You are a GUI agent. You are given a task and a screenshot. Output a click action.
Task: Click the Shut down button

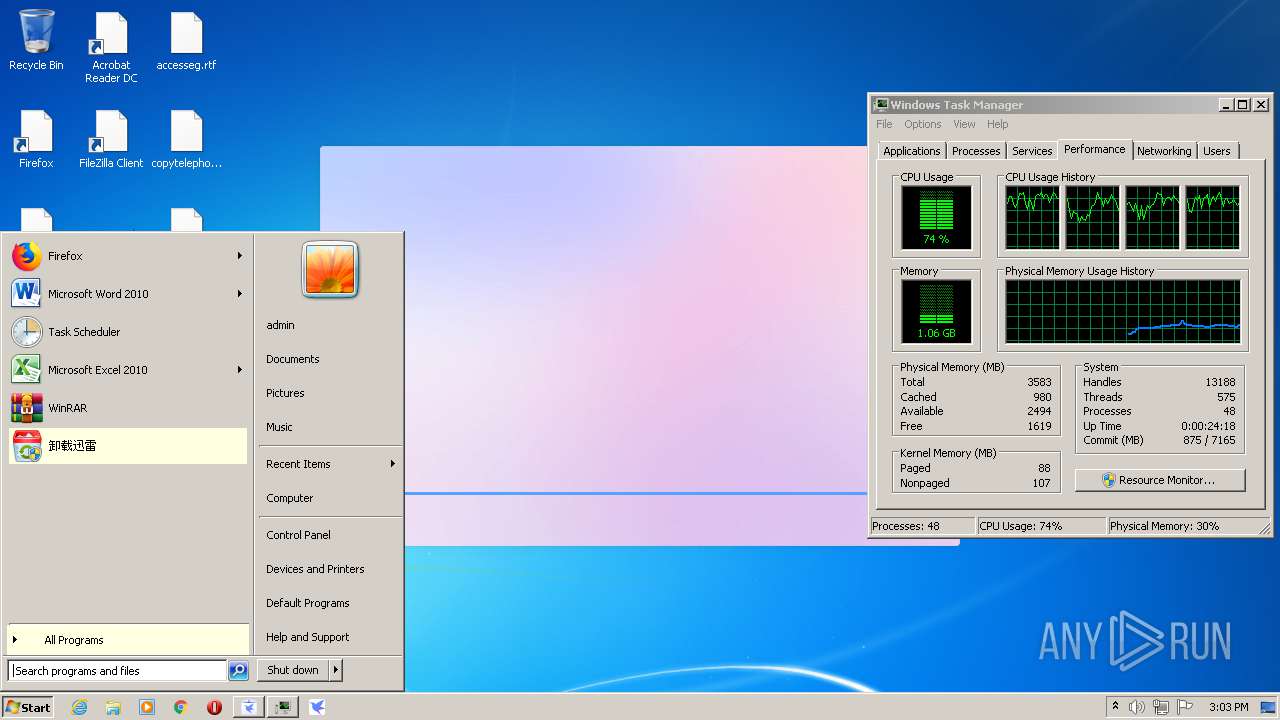tap(293, 670)
